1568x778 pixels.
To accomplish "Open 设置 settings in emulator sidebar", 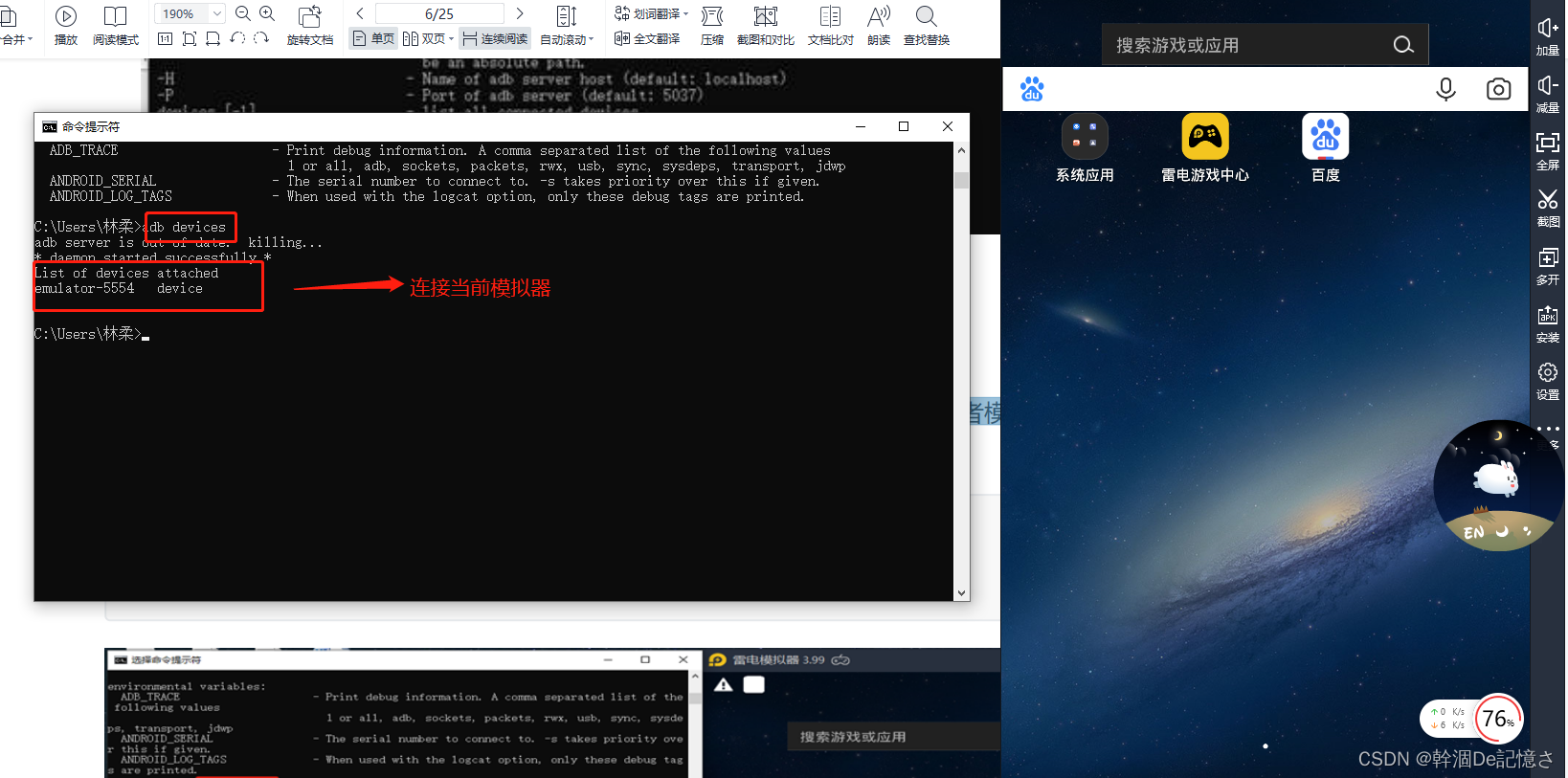I will pos(1548,381).
